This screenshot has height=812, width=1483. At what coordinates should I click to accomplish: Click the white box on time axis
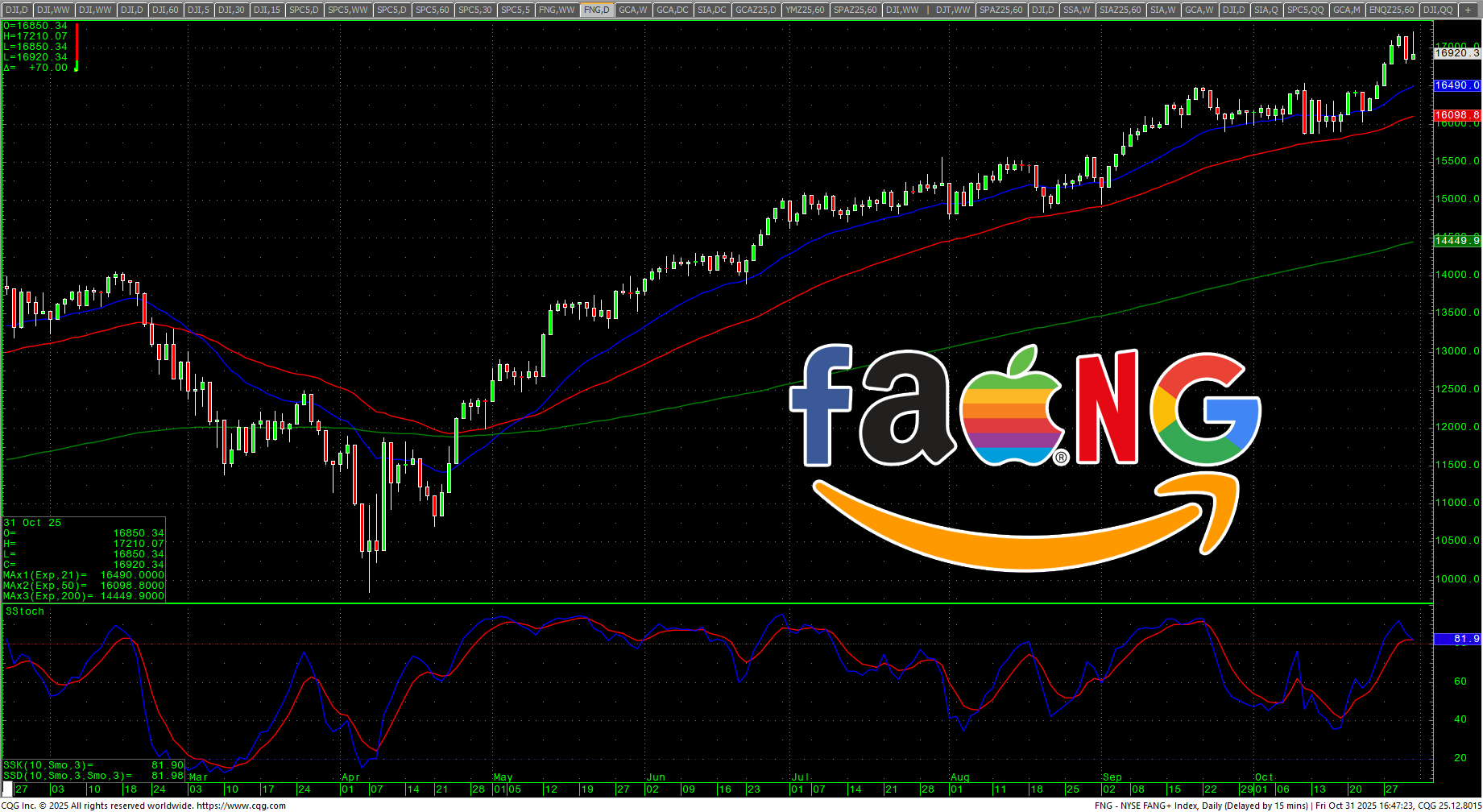tap(7, 789)
